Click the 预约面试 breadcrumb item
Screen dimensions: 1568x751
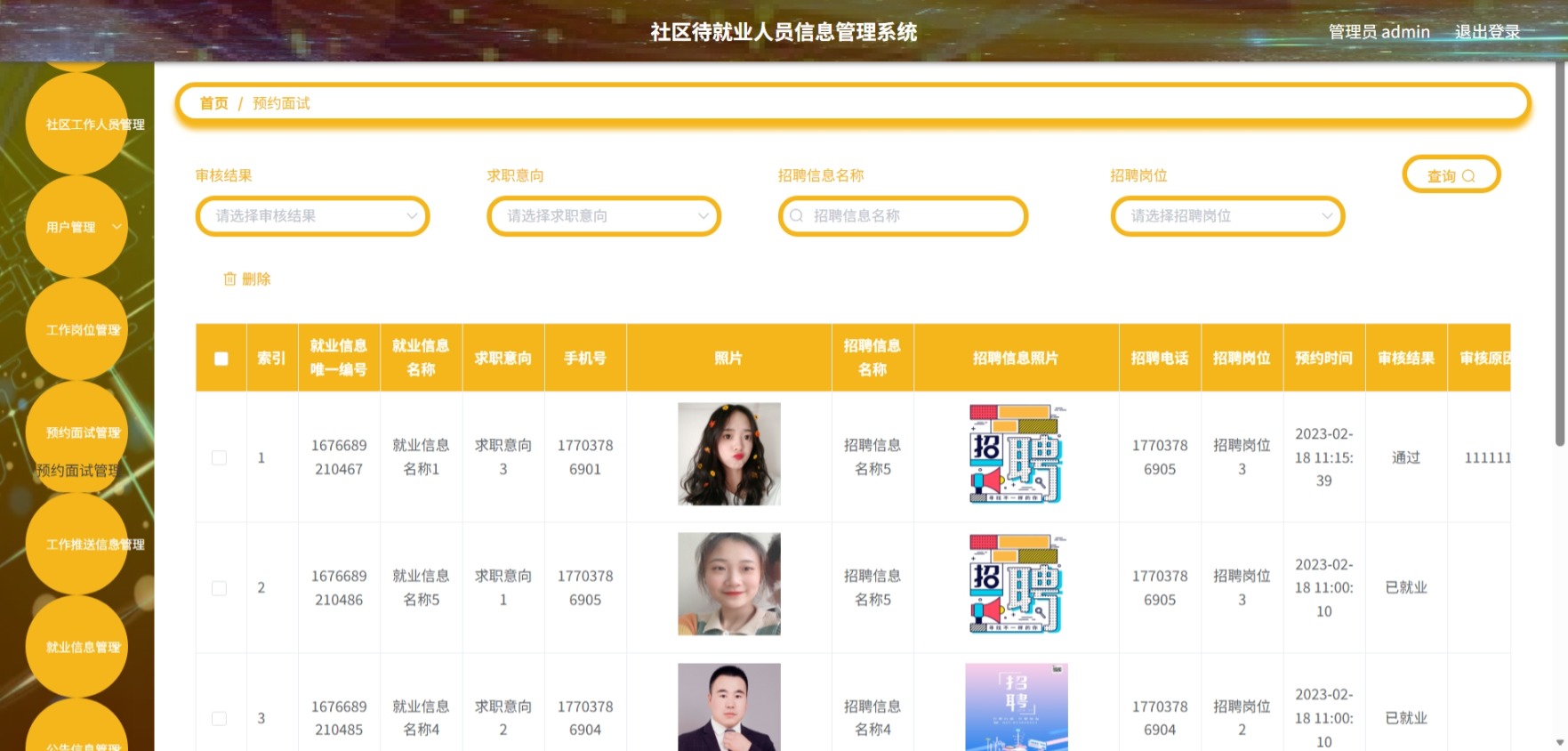point(281,103)
